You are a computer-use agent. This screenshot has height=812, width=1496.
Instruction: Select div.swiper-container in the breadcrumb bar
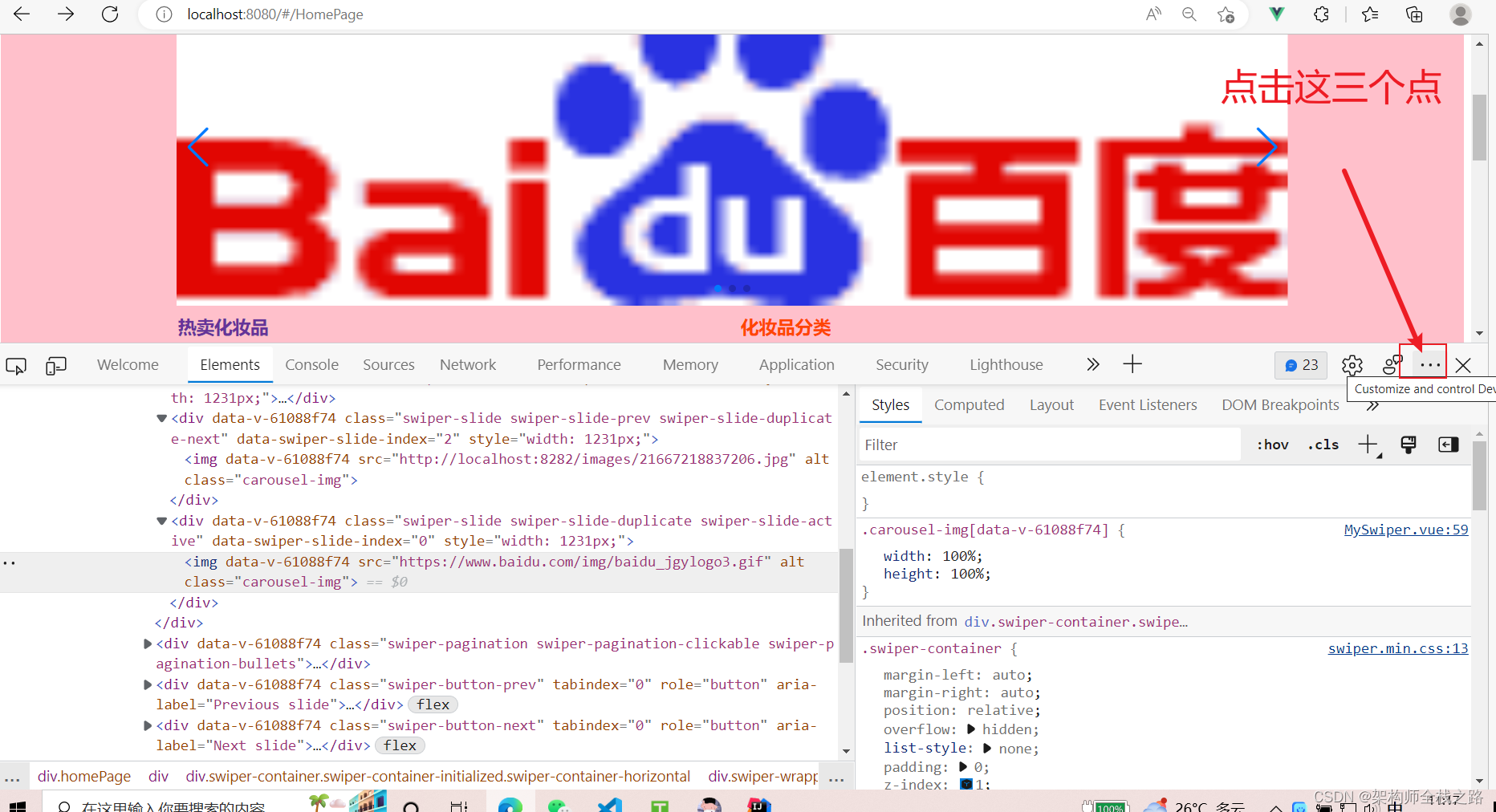pos(438,777)
